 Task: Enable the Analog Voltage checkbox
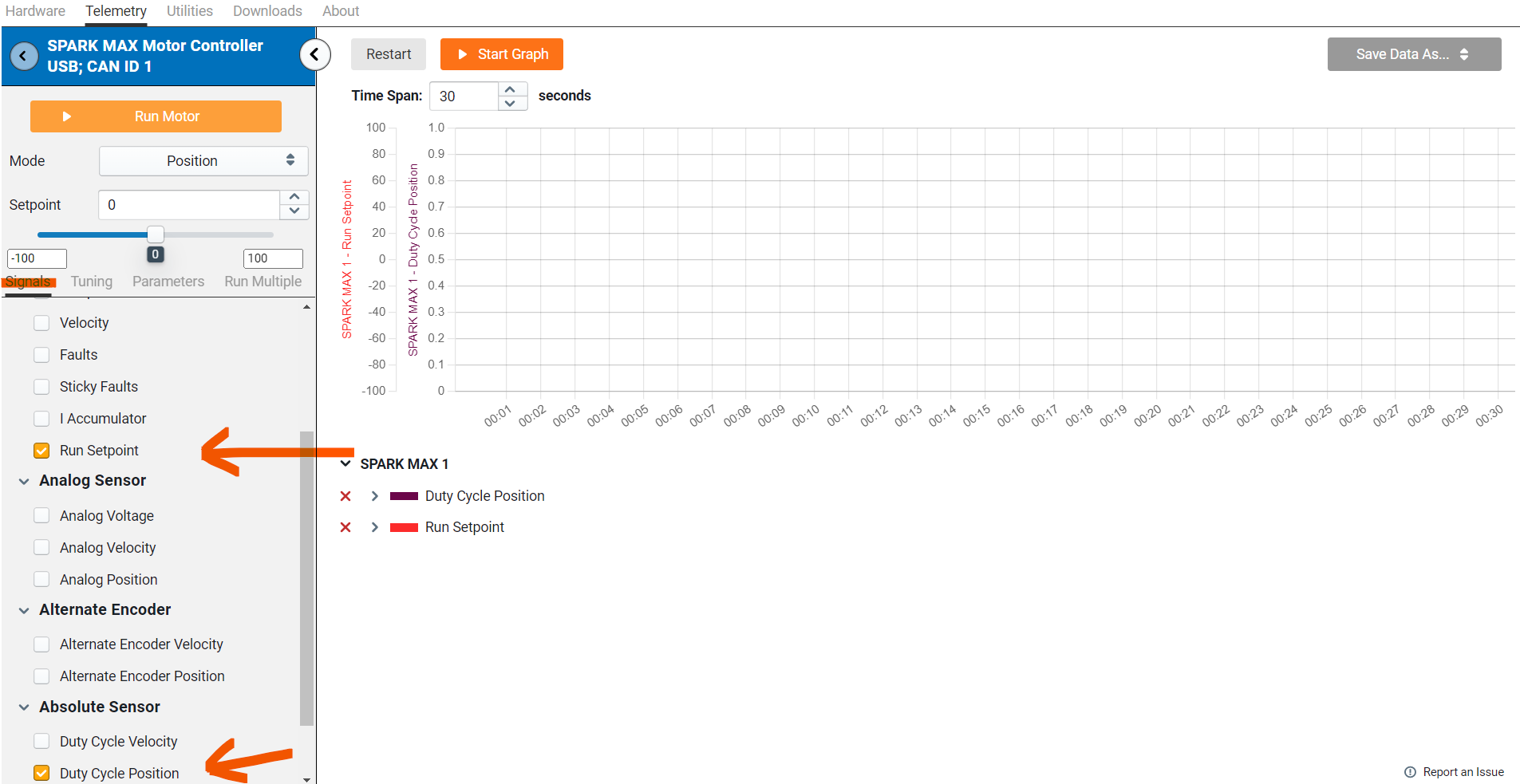click(41, 516)
